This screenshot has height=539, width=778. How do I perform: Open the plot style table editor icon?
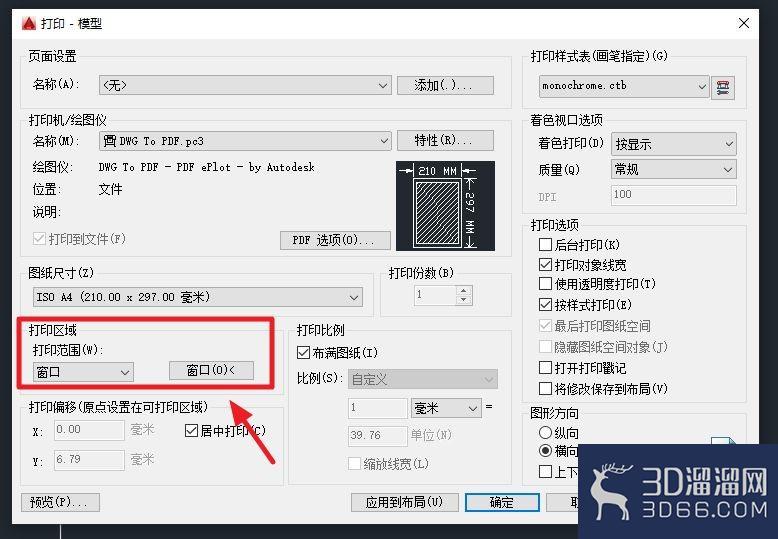[x=723, y=88]
